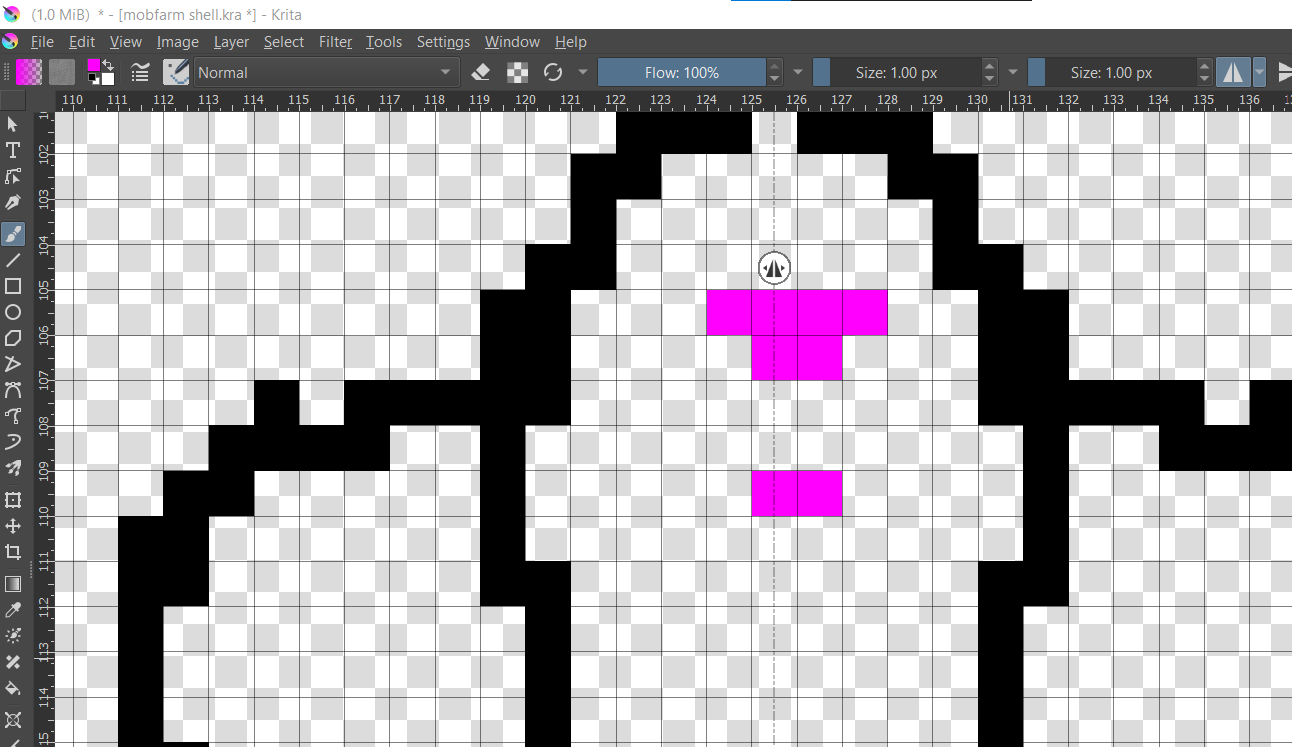Open the Layer menu

(x=231, y=42)
